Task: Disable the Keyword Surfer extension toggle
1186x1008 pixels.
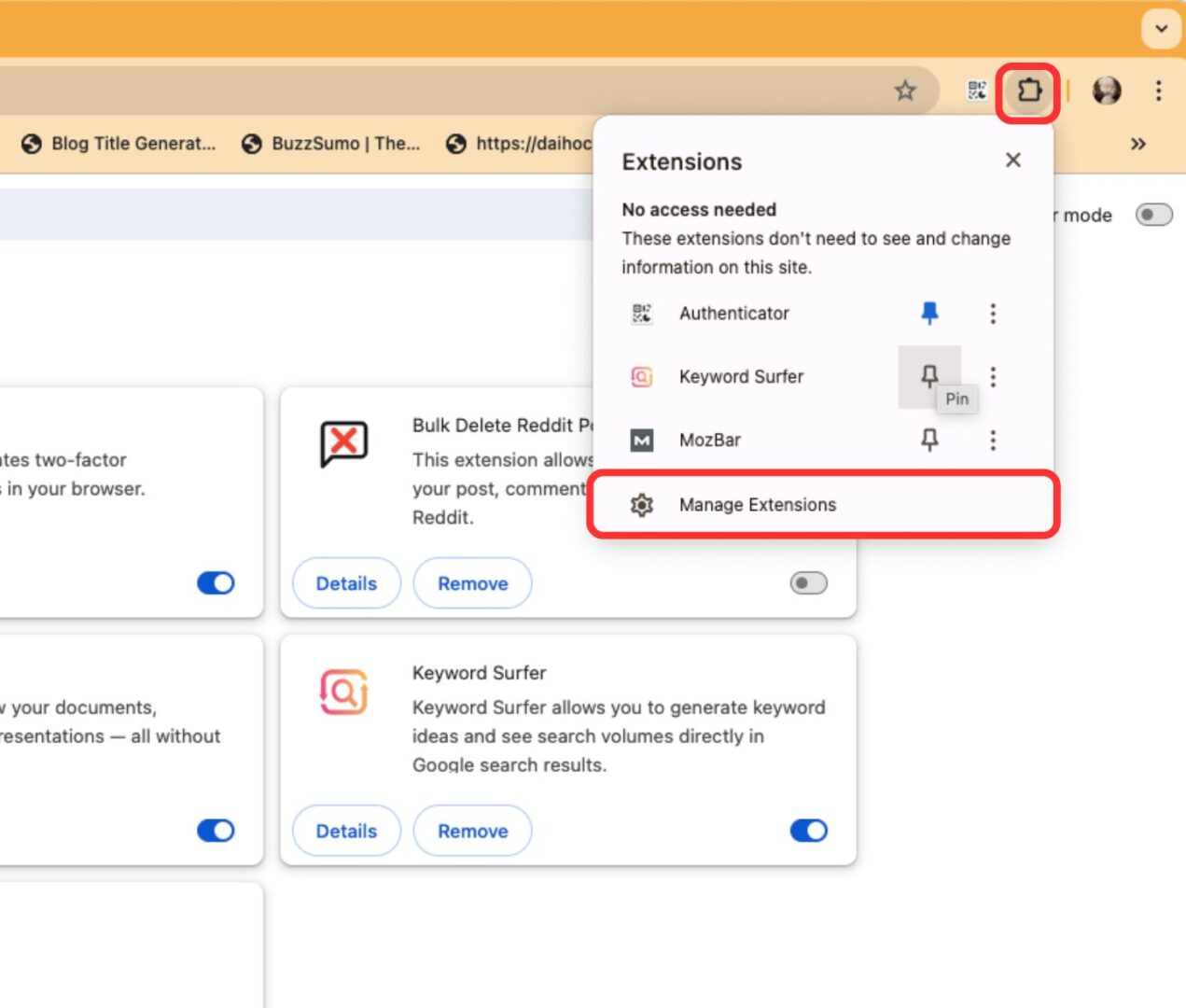Action: (x=807, y=830)
